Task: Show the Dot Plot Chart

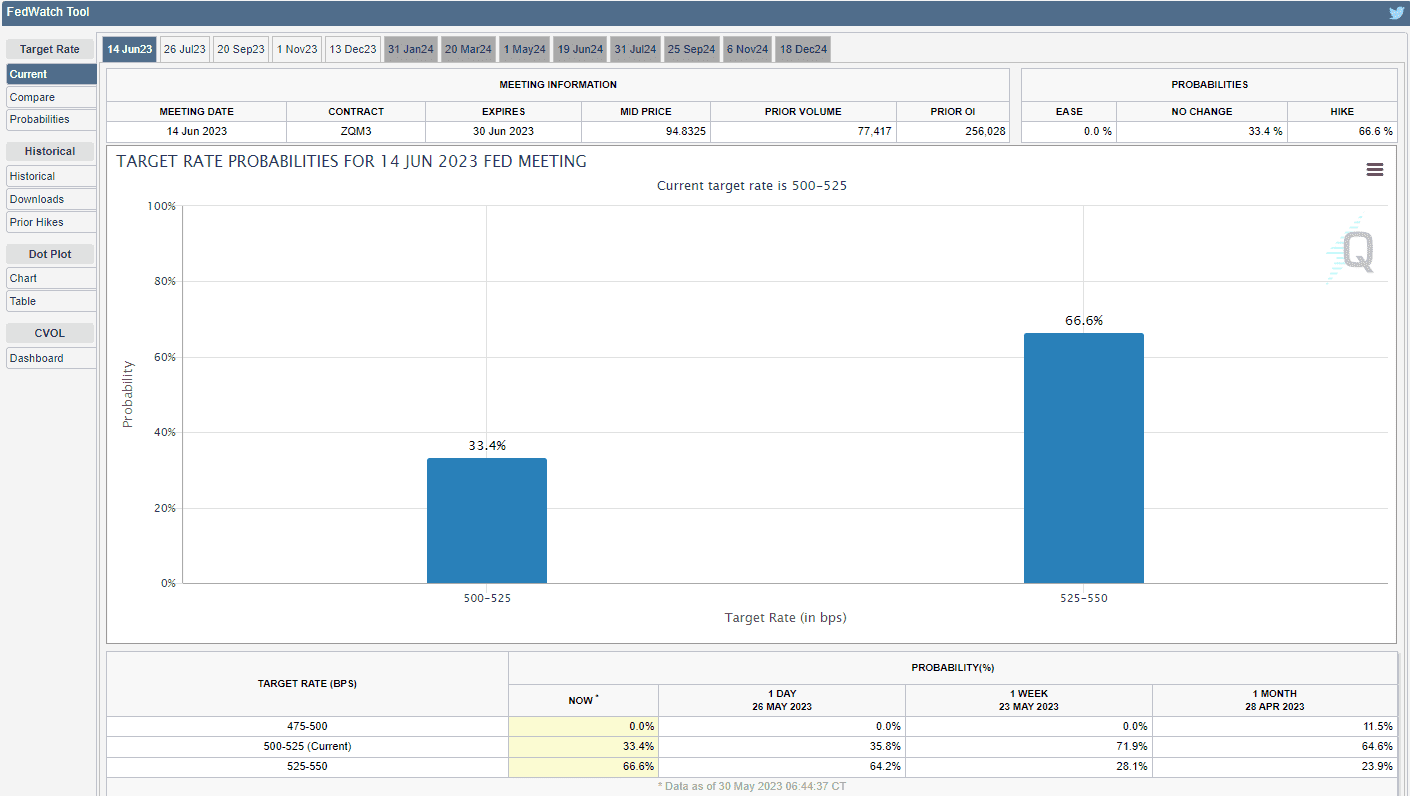Action: point(51,278)
